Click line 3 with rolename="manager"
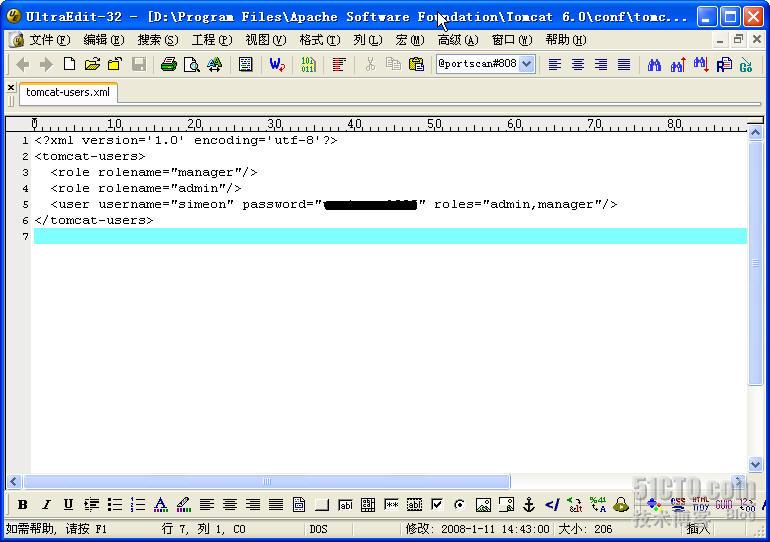The image size is (770, 542). click(x=154, y=172)
